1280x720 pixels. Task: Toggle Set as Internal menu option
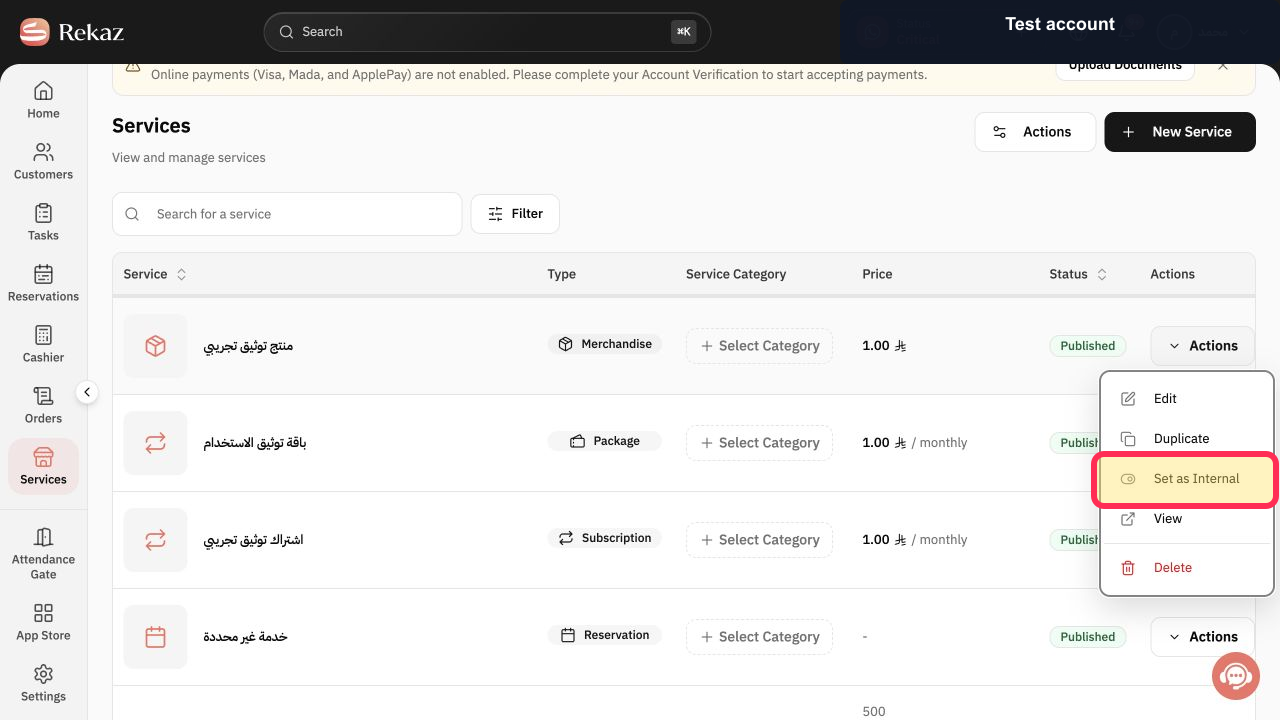(x=1185, y=479)
